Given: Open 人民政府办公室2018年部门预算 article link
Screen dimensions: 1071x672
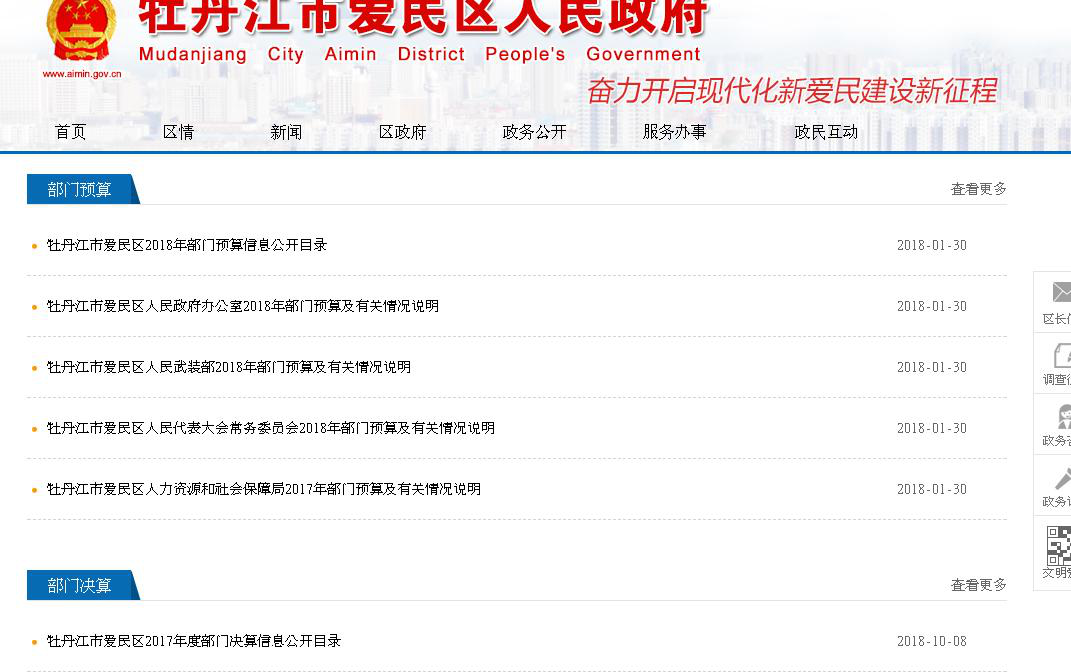Looking at the screenshot, I should [x=243, y=306].
